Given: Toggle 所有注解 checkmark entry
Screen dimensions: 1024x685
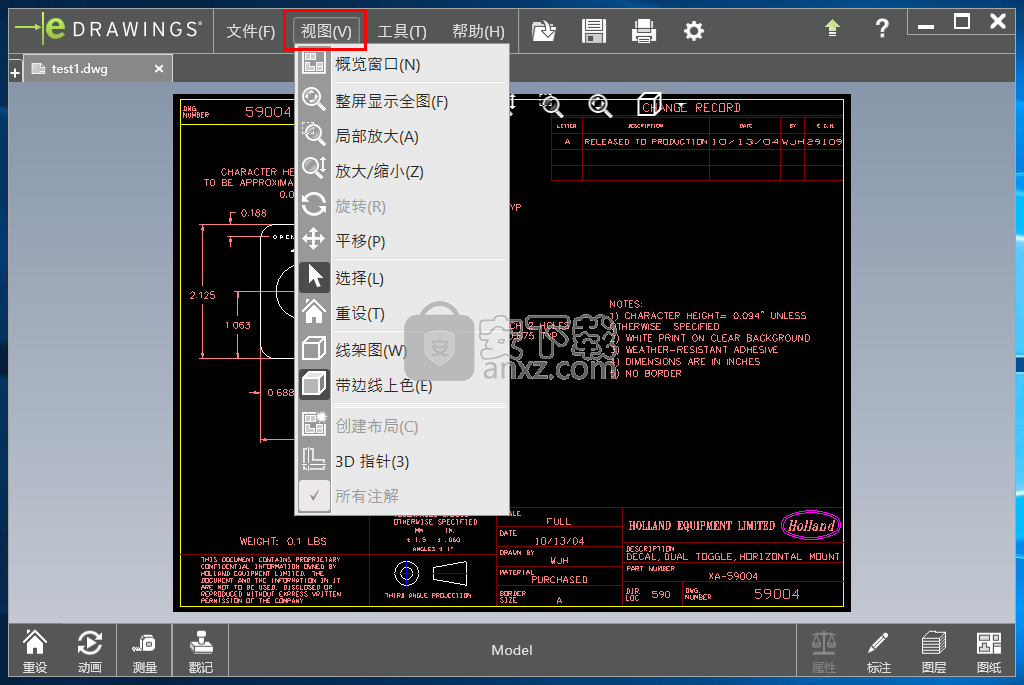Looking at the screenshot, I should pyautogui.click(x=402, y=496).
